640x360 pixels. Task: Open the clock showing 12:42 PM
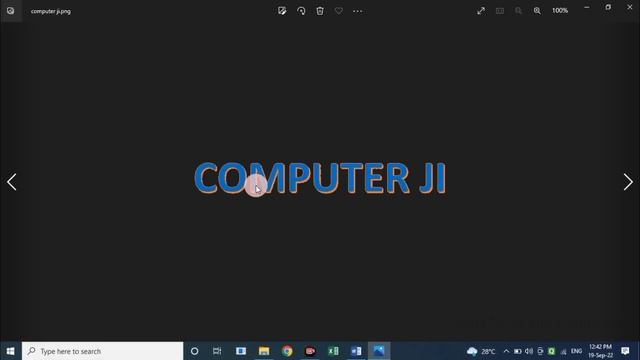click(600, 351)
